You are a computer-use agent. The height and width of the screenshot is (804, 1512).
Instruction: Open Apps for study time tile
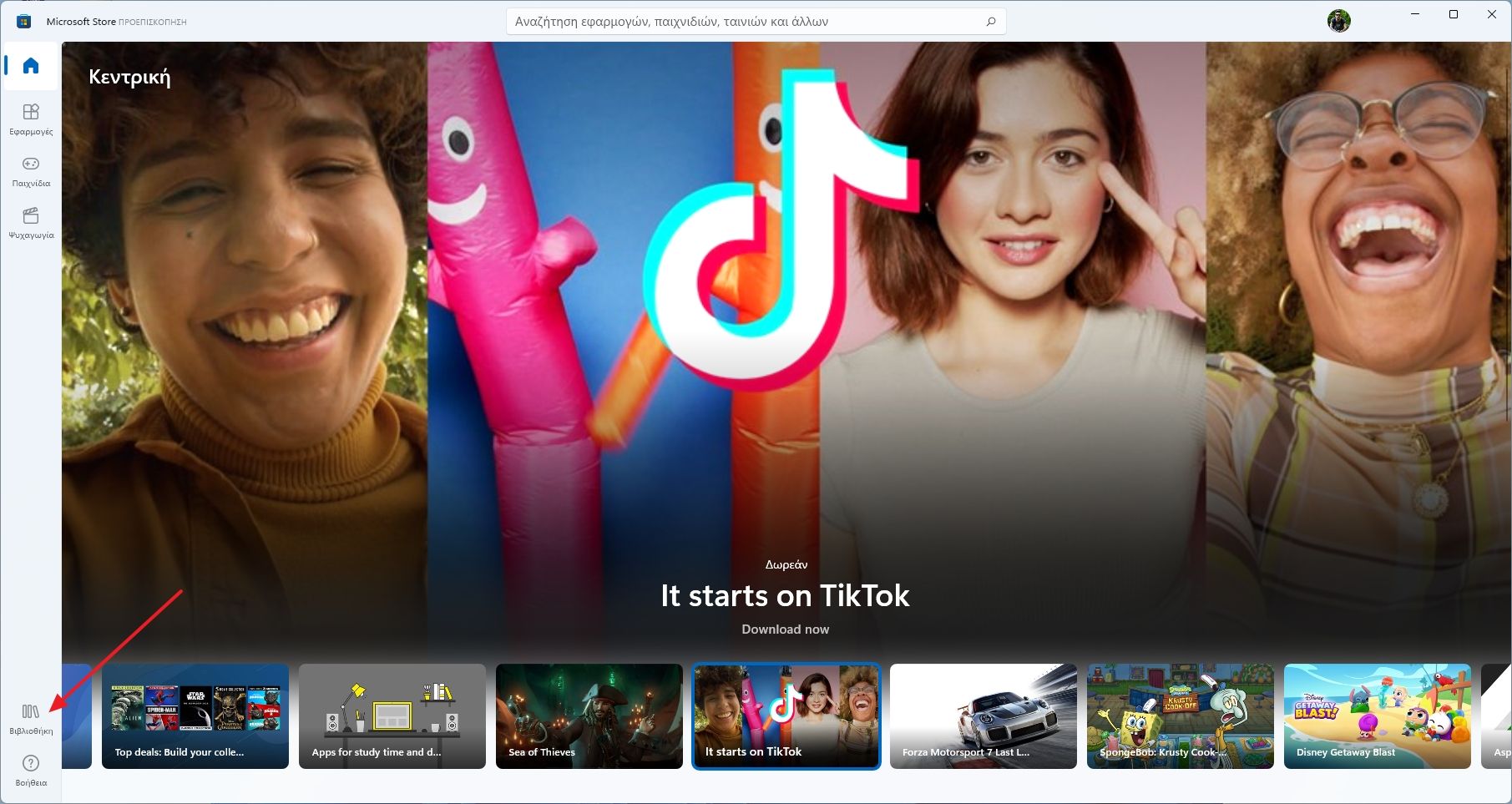pos(392,716)
